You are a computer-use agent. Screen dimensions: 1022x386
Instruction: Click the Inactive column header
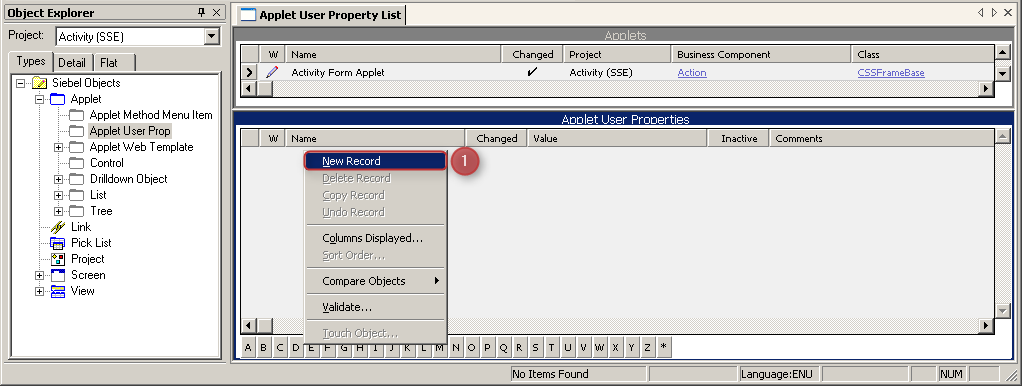(x=738, y=138)
